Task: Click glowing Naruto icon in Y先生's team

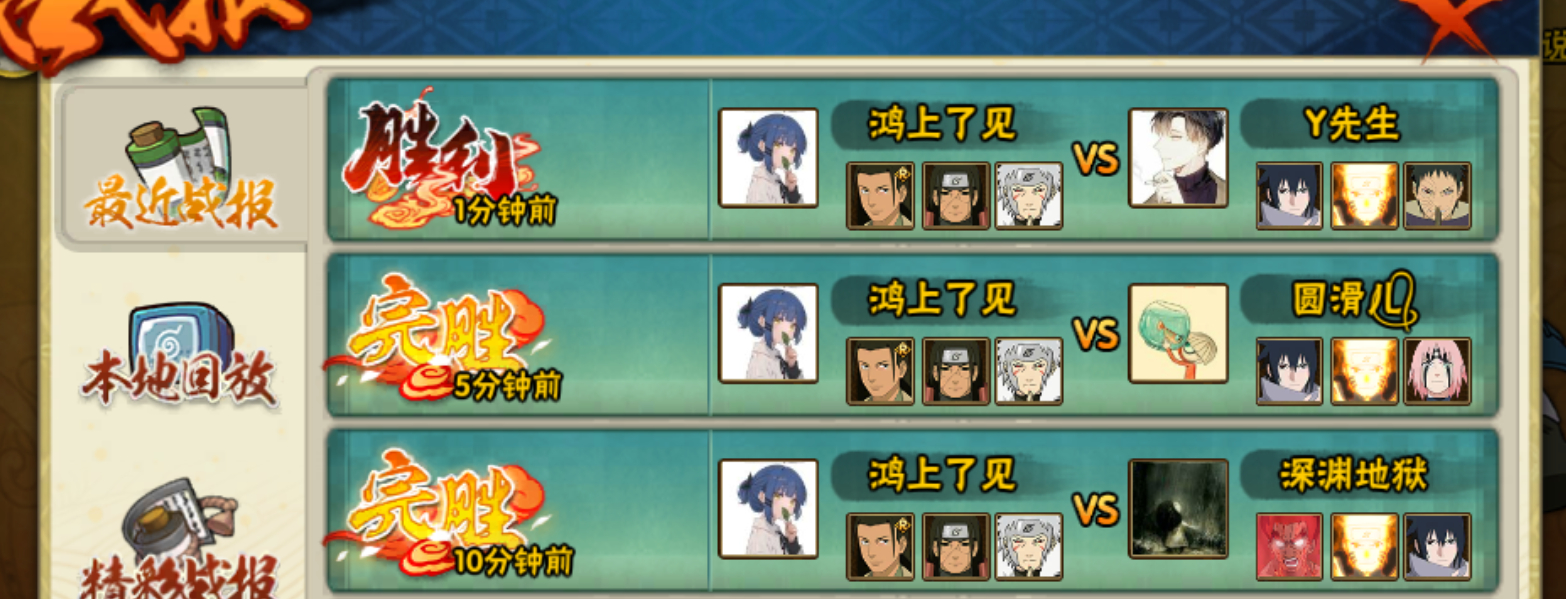Action: click(1364, 196)
